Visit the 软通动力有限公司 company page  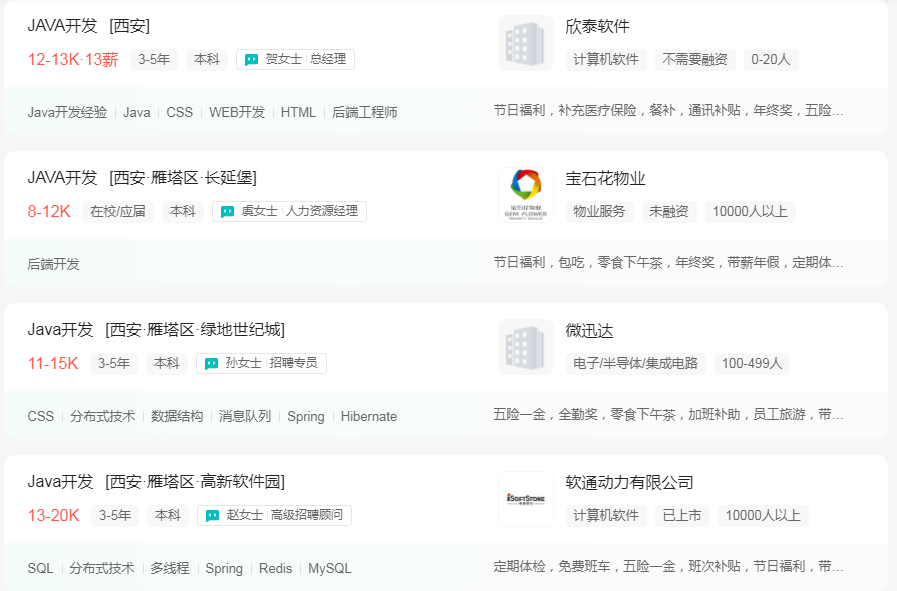(x=629, y=482)
